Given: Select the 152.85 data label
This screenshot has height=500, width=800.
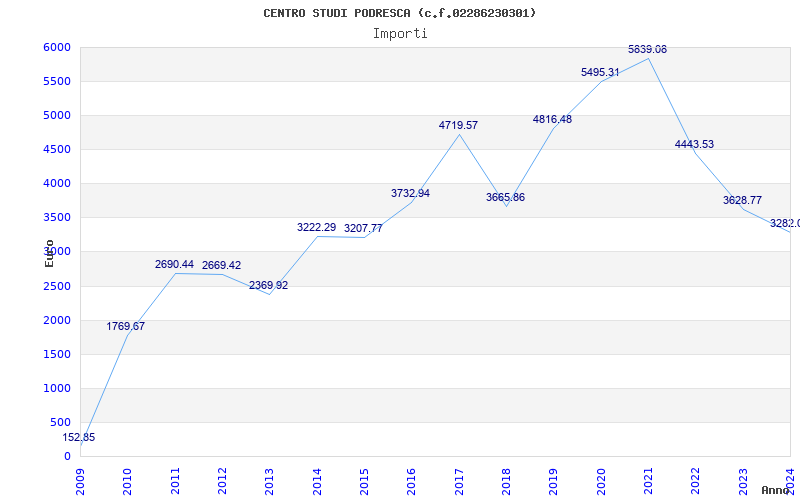Looking at the screenshot, I should (x=79, y=437).
